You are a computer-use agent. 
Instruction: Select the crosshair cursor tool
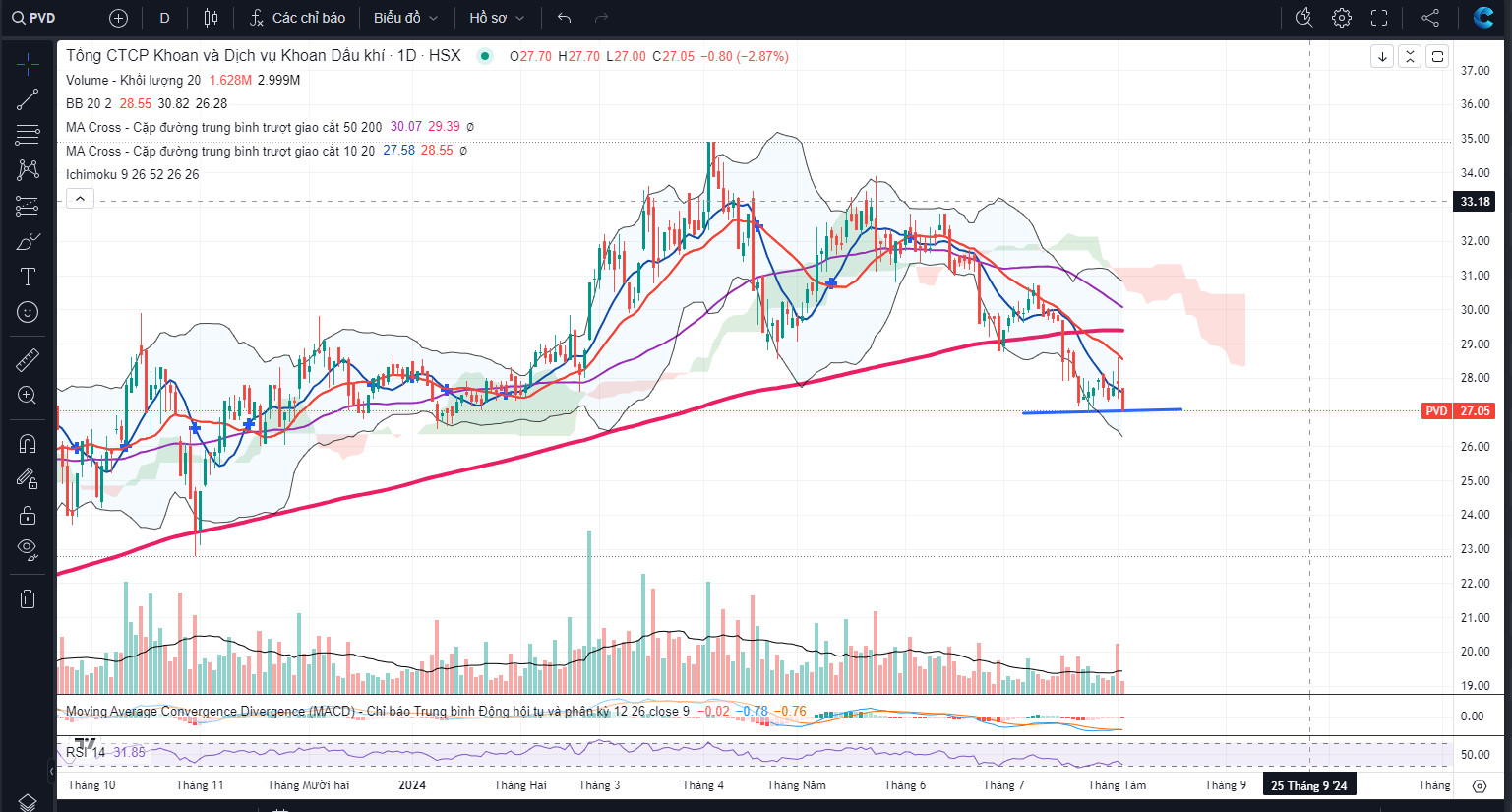tap(28, 64)
